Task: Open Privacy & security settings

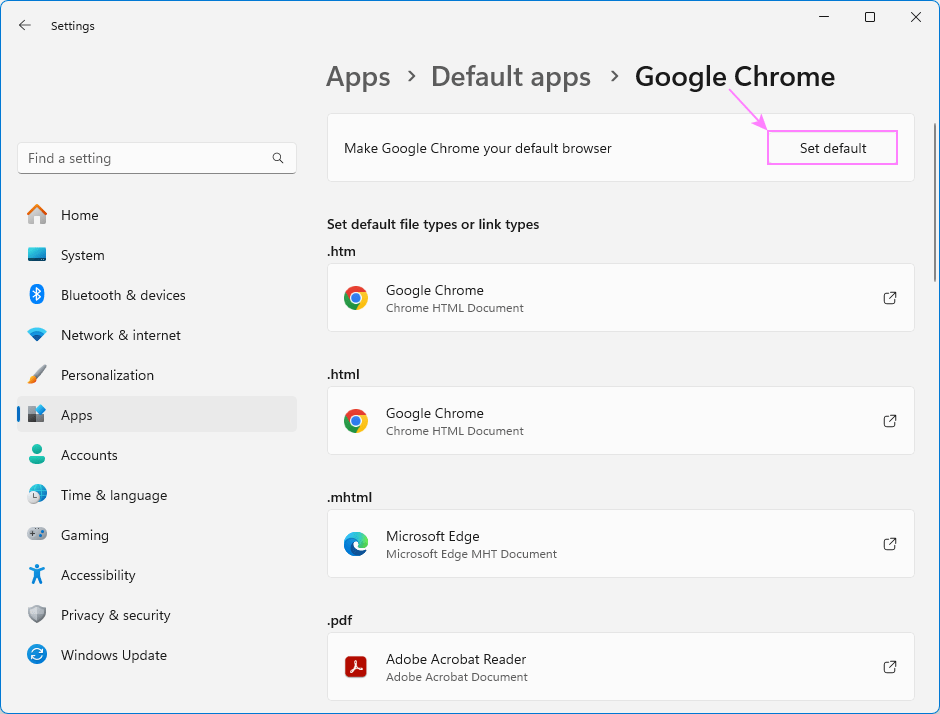Action: click(156, 614)
